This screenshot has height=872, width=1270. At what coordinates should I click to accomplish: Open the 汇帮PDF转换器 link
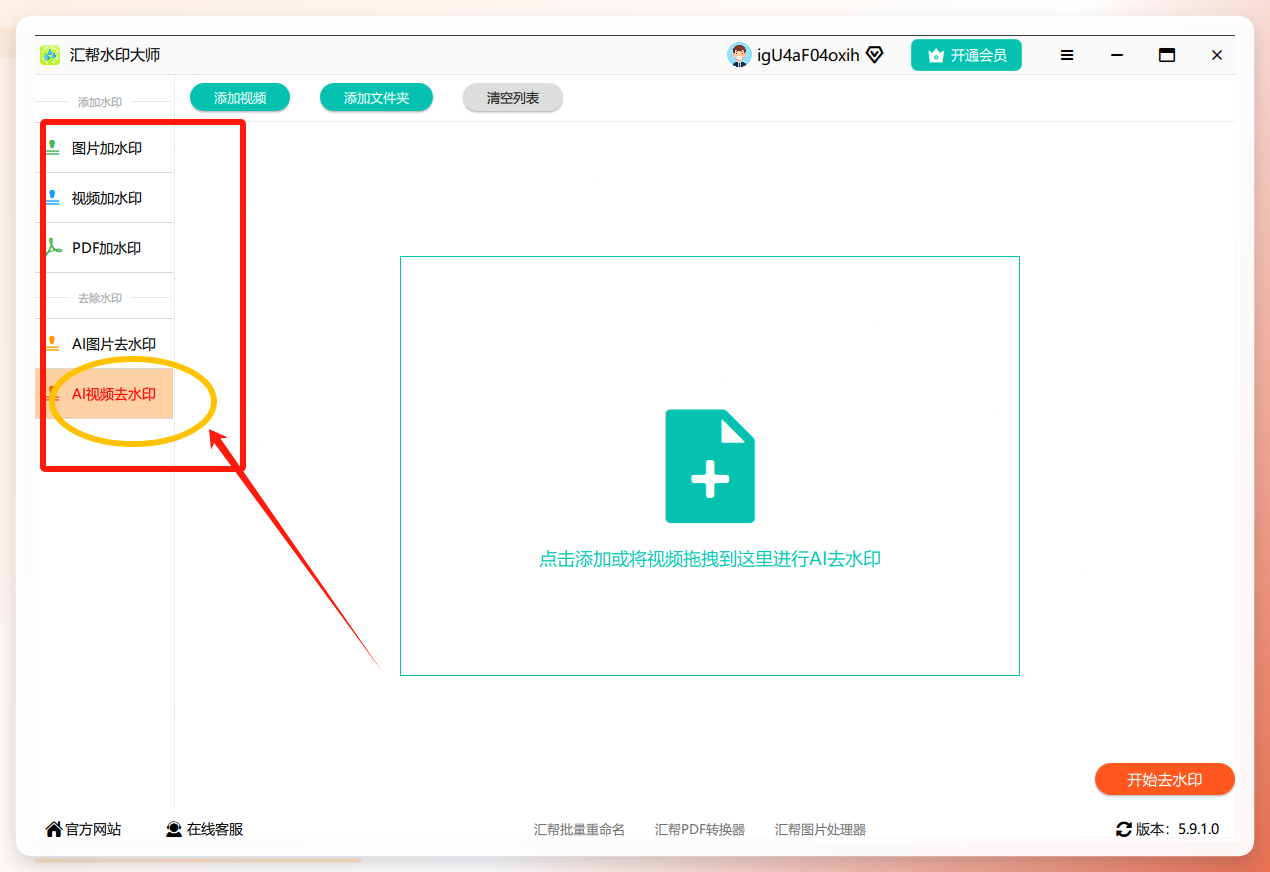tap(700, 830)
